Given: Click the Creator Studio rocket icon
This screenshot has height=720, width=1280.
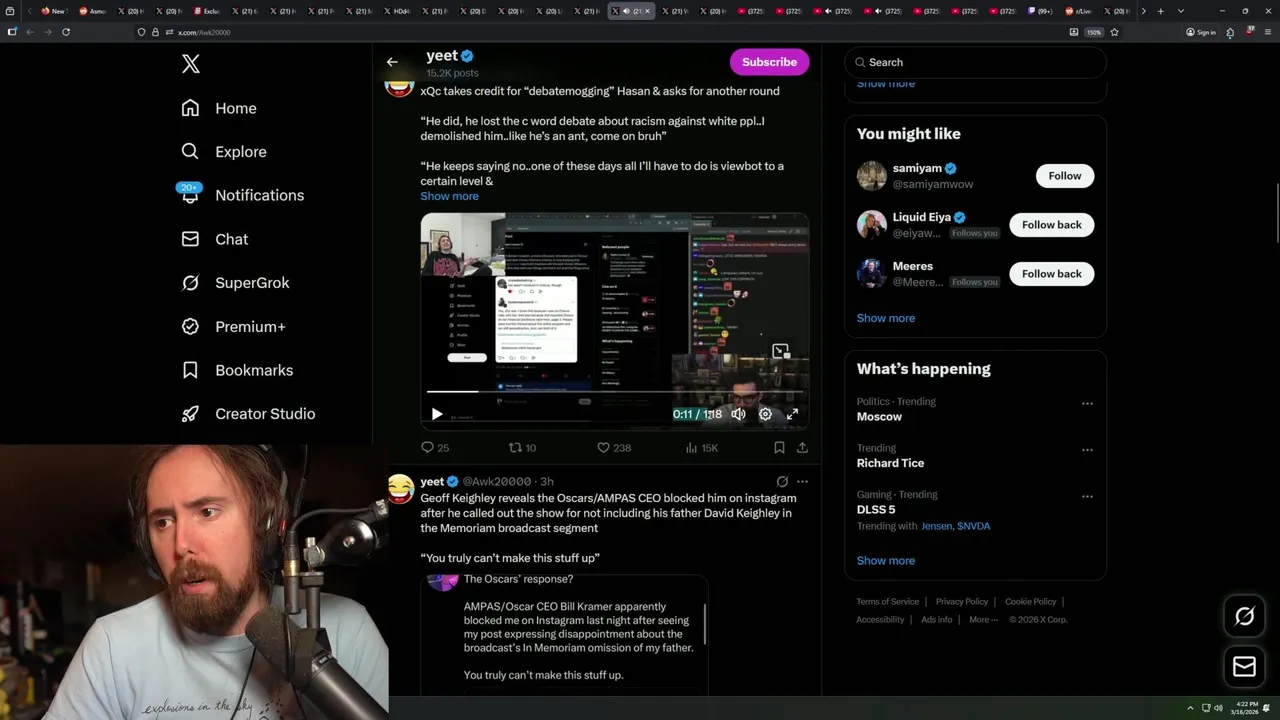Looking at the screenshot, I should 190,414.
